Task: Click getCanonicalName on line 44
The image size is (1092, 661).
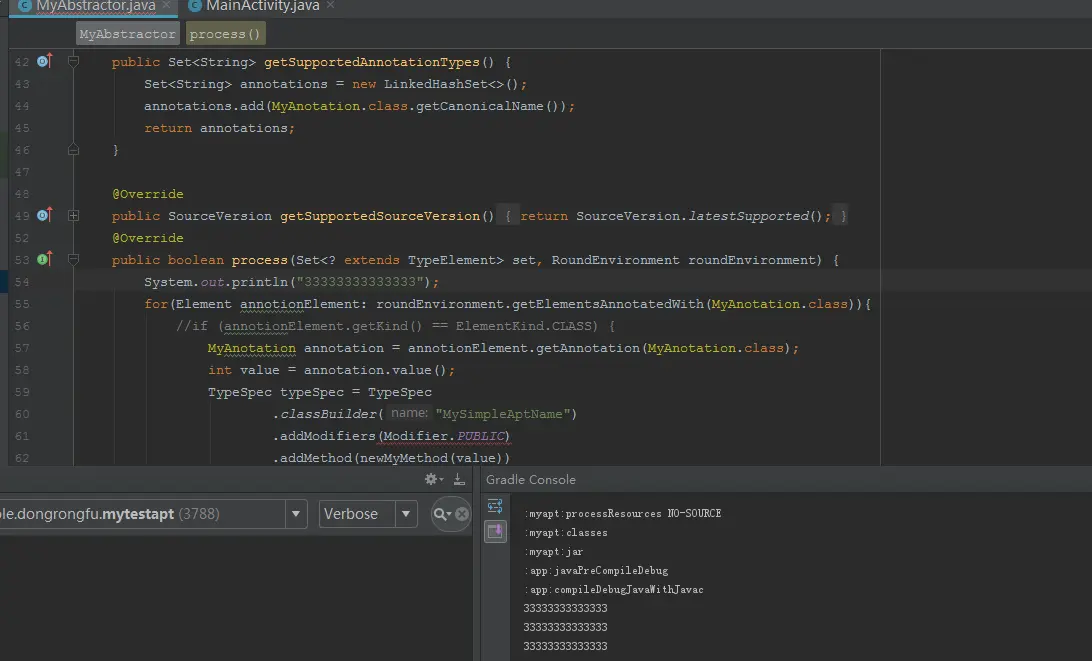Action: tap(480, 106)
